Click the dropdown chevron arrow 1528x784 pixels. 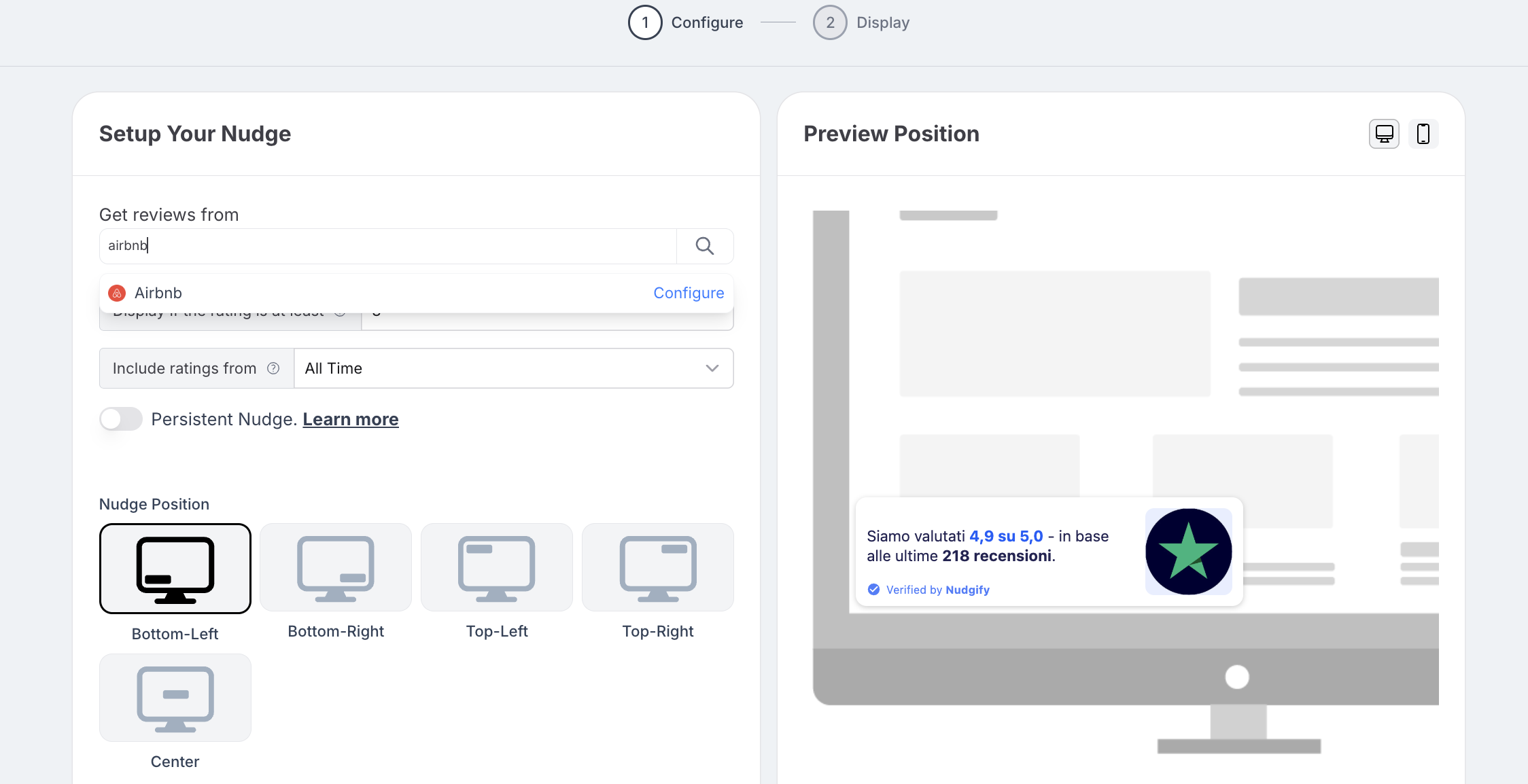712,368
